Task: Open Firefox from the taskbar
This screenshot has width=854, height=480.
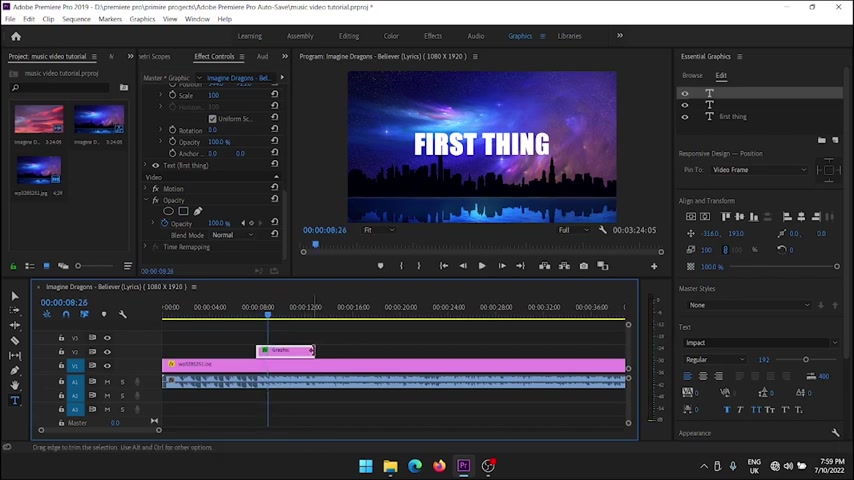Action: [439, 466]
